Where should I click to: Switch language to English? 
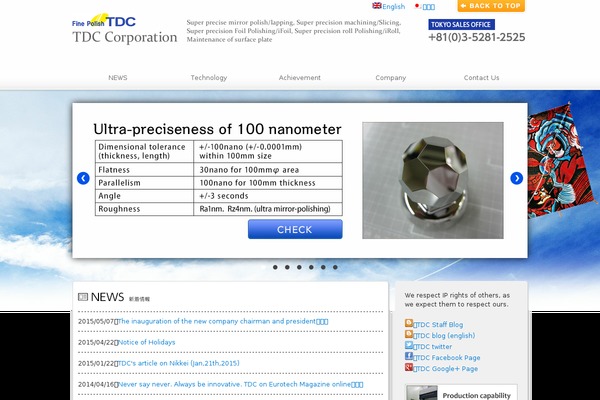pyautogui.click(x=393, y=7)
